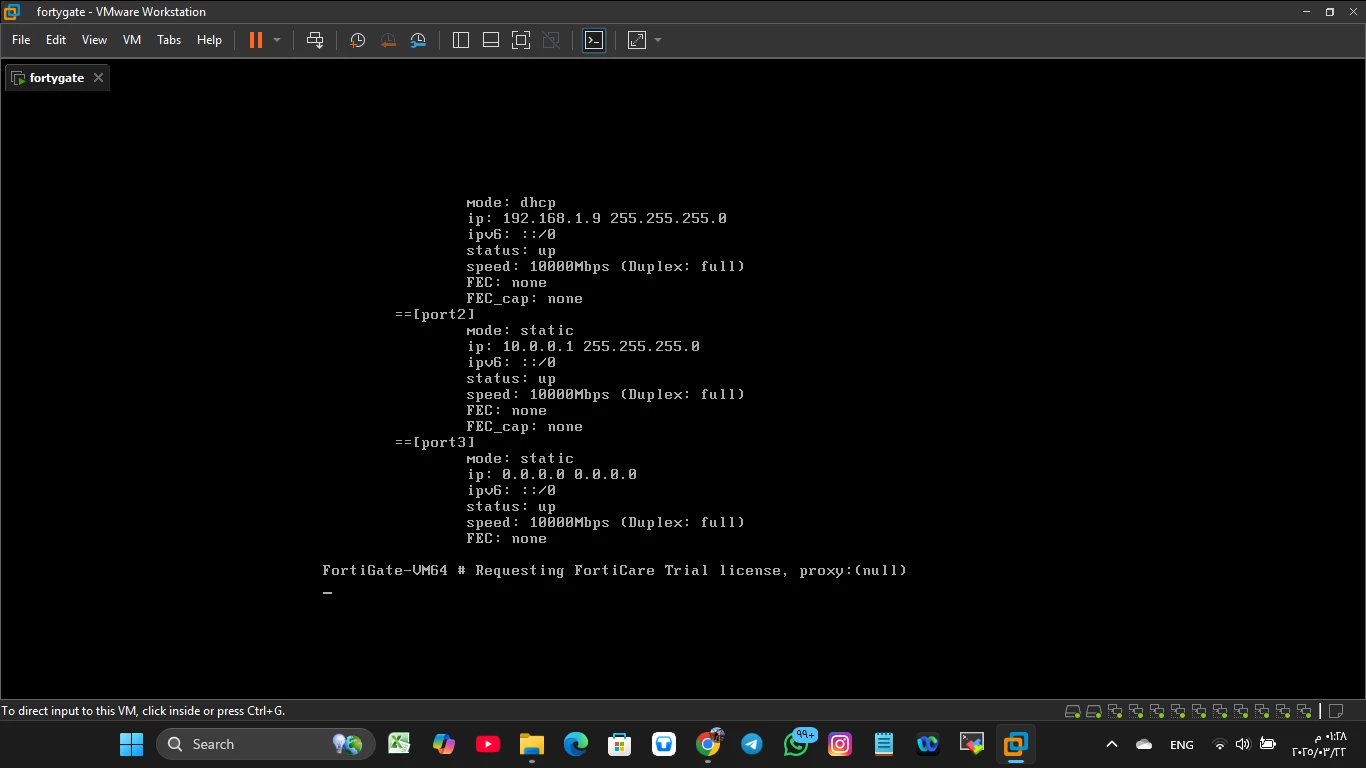
Task: Toggle the thumbnail bar view
Action: tap(491, 40)
